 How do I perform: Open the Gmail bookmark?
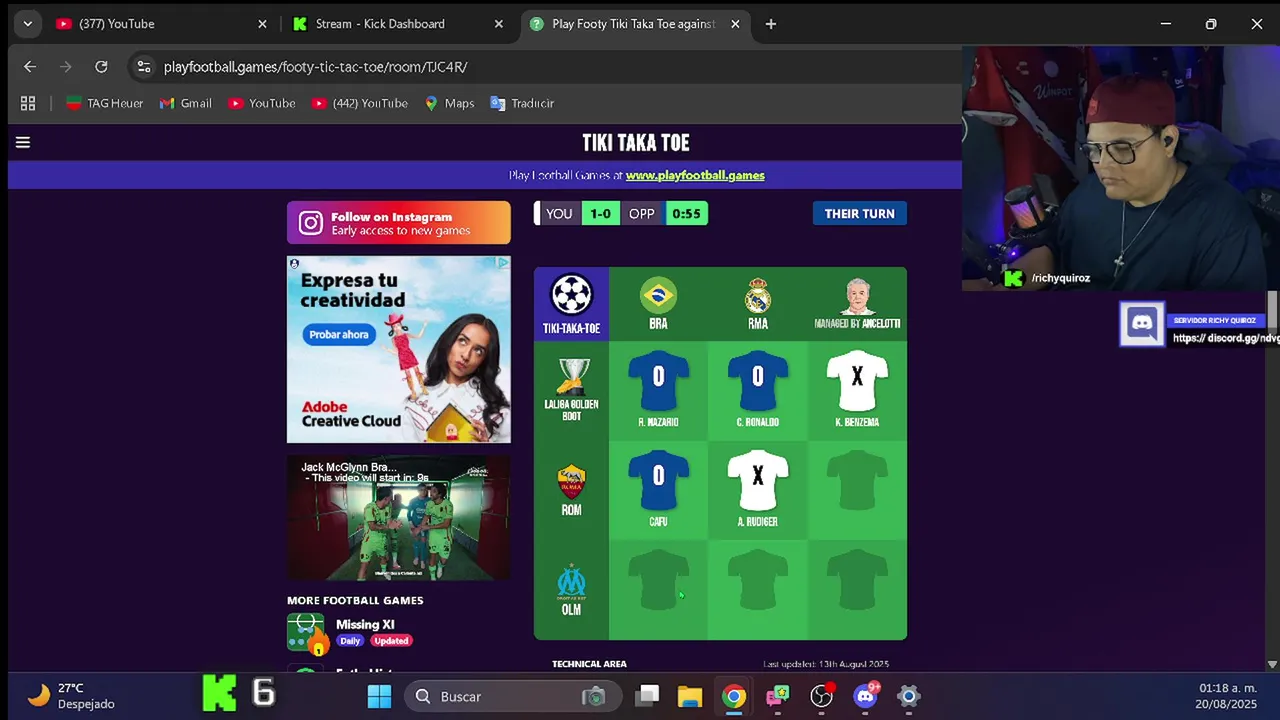186,103
